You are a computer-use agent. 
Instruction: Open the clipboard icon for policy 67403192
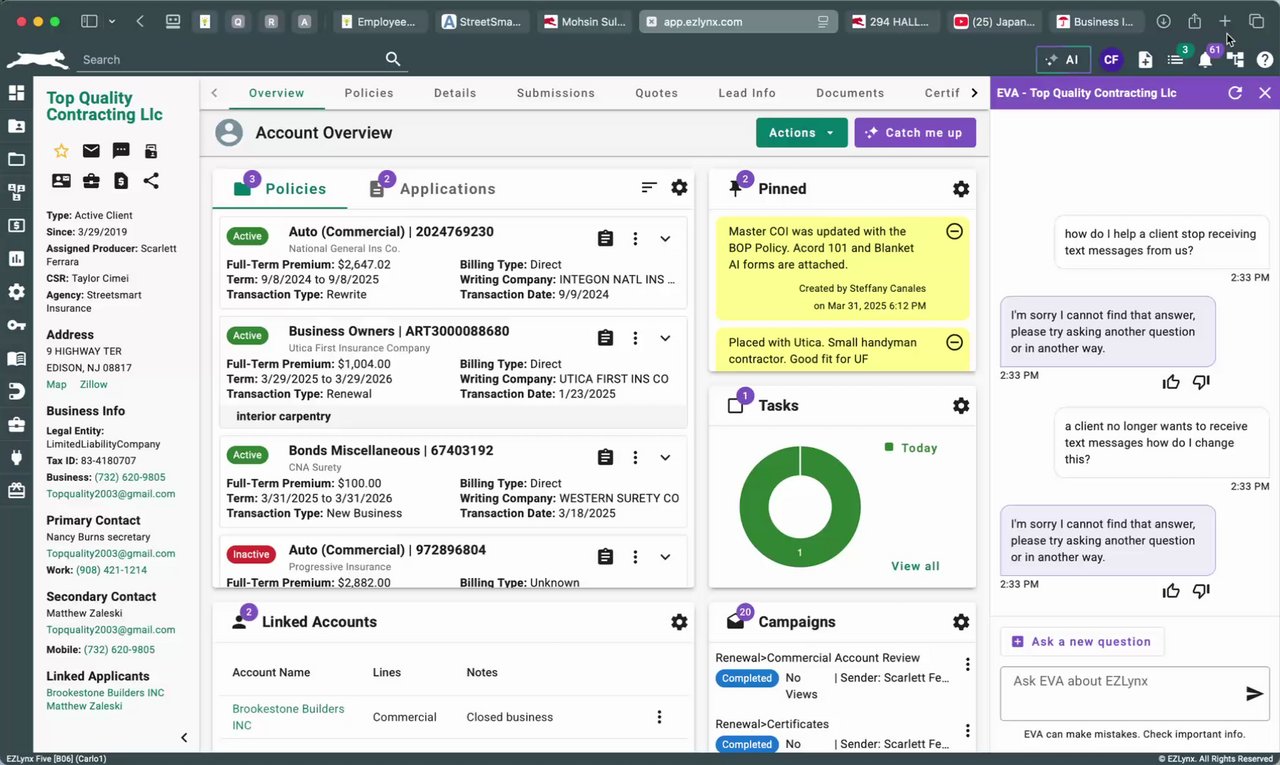pos(605,457)
